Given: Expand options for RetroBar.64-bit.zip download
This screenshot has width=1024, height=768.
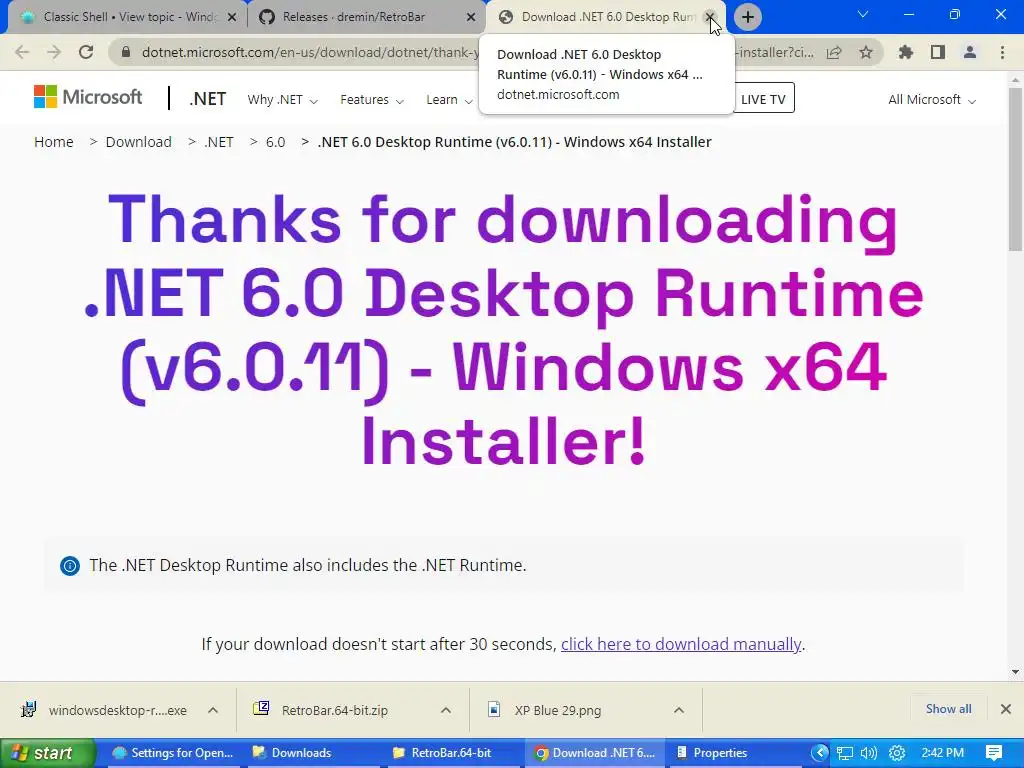Looking at the screenshot, I should coord(446,710).
